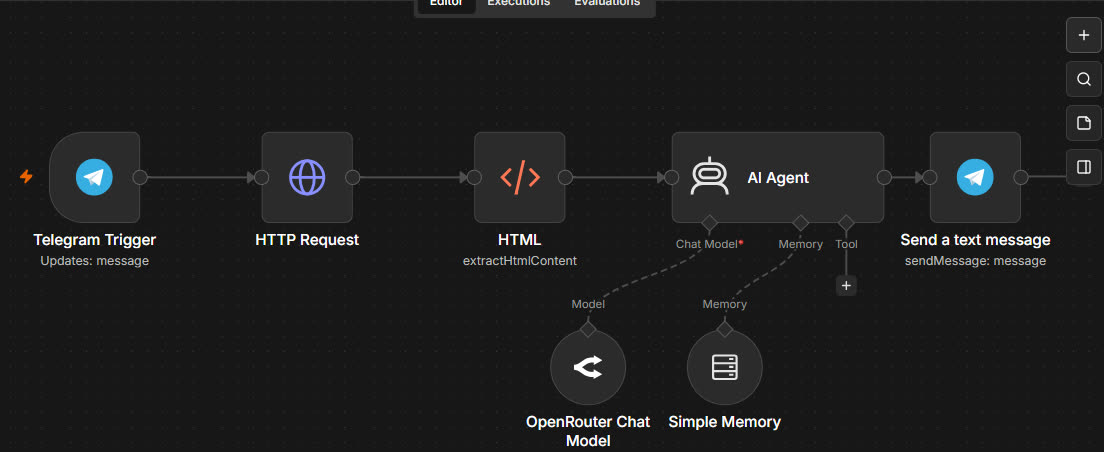1104x452 pixels.
Task: Open the HTTP Request globe node
Action: point(307,177)
